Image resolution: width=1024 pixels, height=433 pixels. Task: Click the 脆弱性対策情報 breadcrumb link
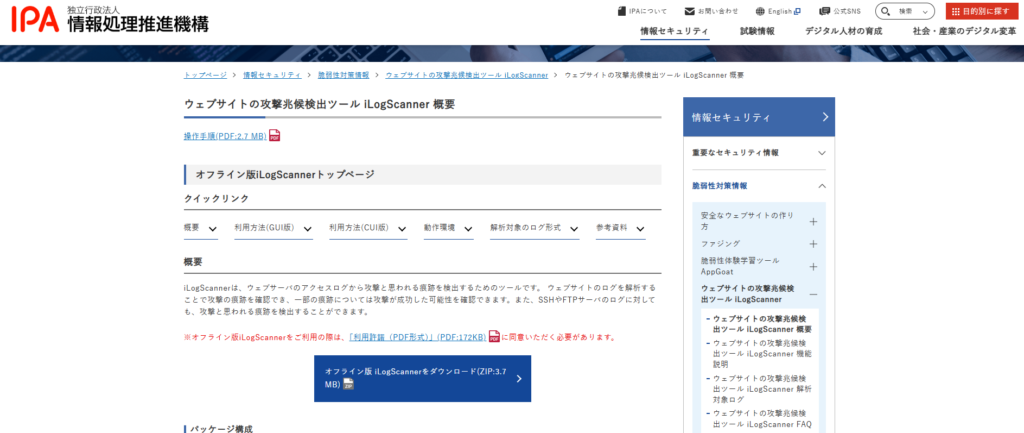(344, 75)
